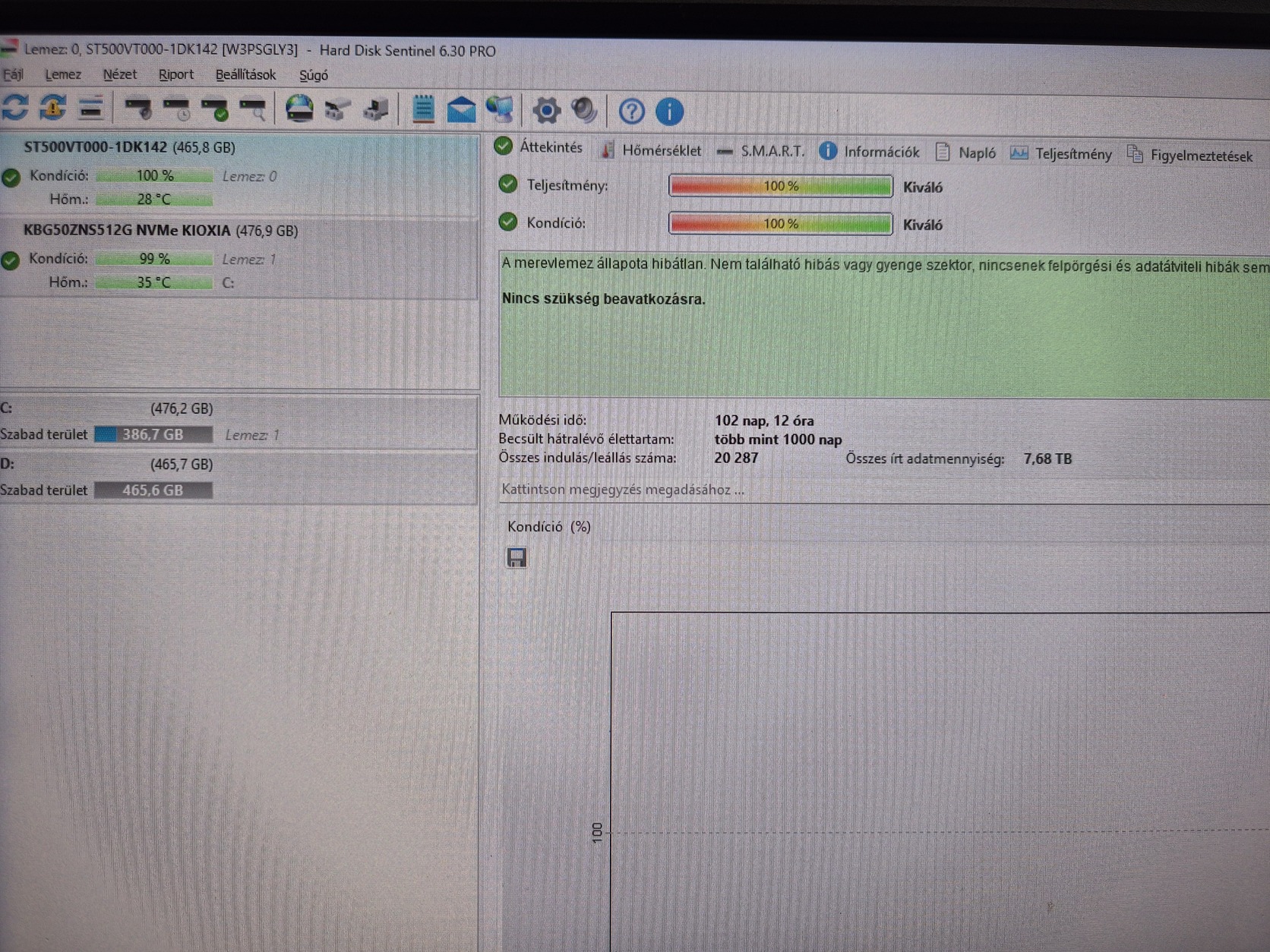Click the first grey drives toolbar icon

click(x=337, y=110)
